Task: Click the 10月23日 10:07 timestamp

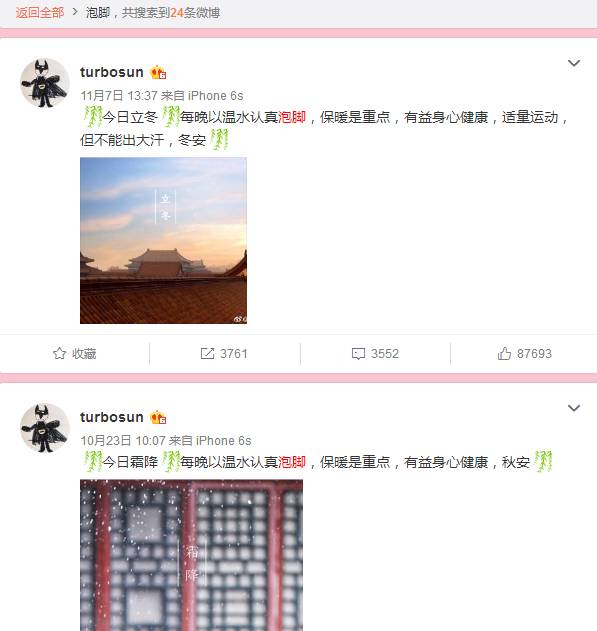Action: (x=123, y=441)
